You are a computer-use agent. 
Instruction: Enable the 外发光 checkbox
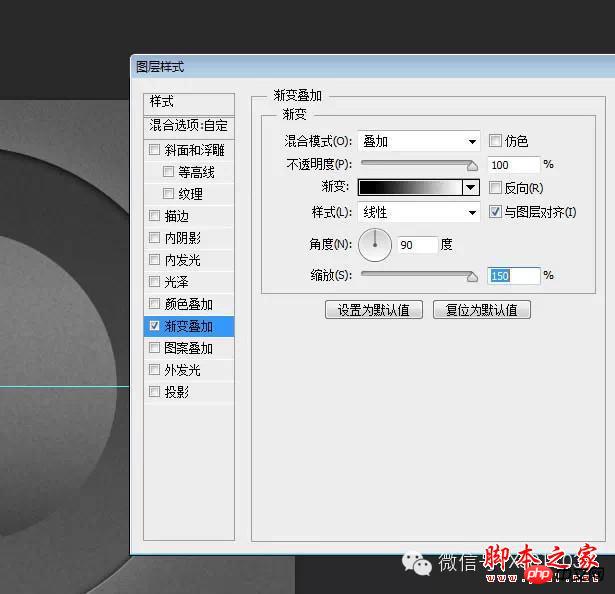[x=155, y=370]
